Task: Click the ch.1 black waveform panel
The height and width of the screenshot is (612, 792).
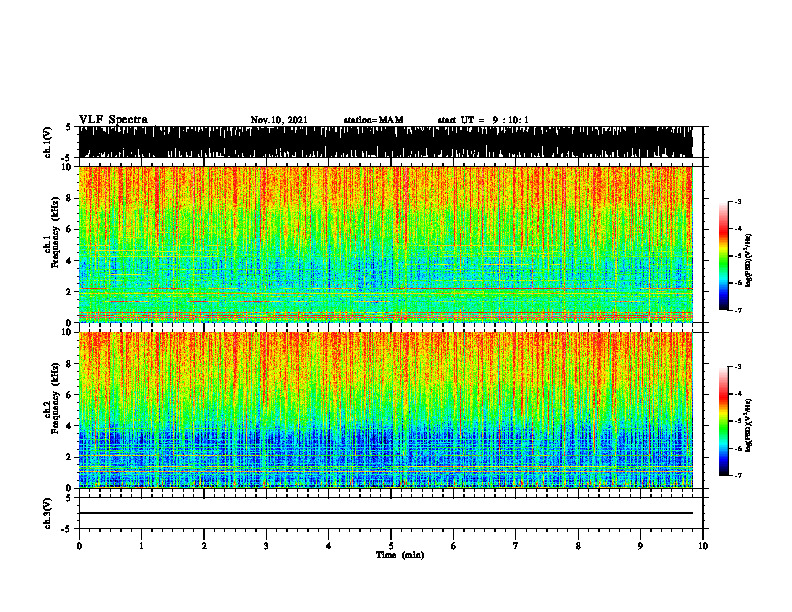Action: point(385,142)
